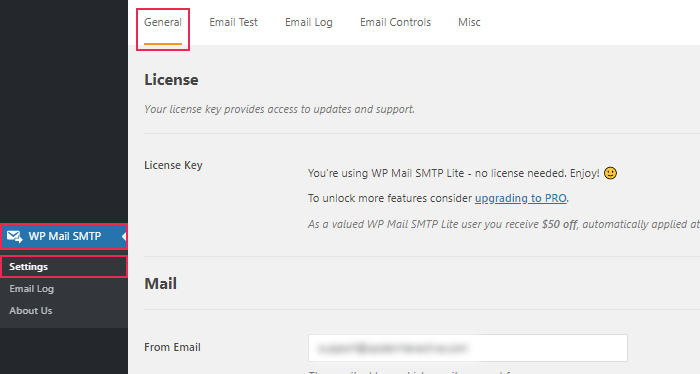
Task: Click the WP Mail SMTP menu label
Action: click(65, 236)
